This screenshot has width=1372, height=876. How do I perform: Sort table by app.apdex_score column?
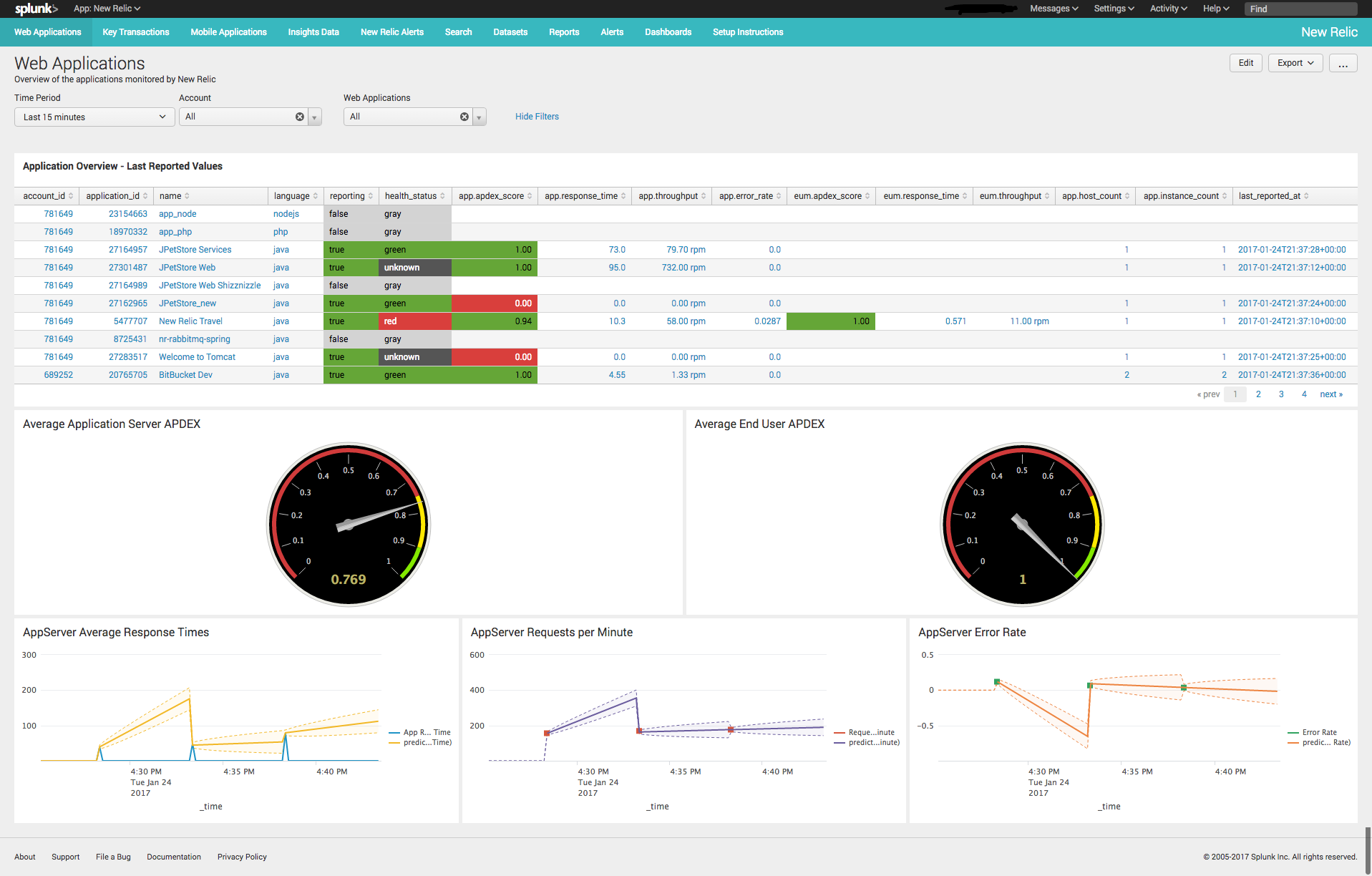495,196
